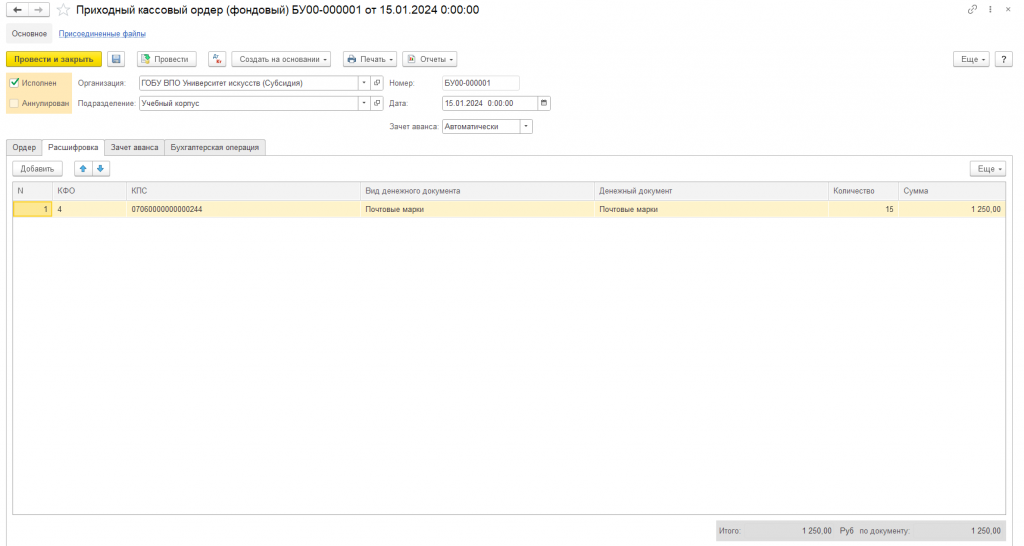Viewport: 1024px width, 546px height.
Task: Add document to favorites with star icon
Action: (x=63, y=10)
